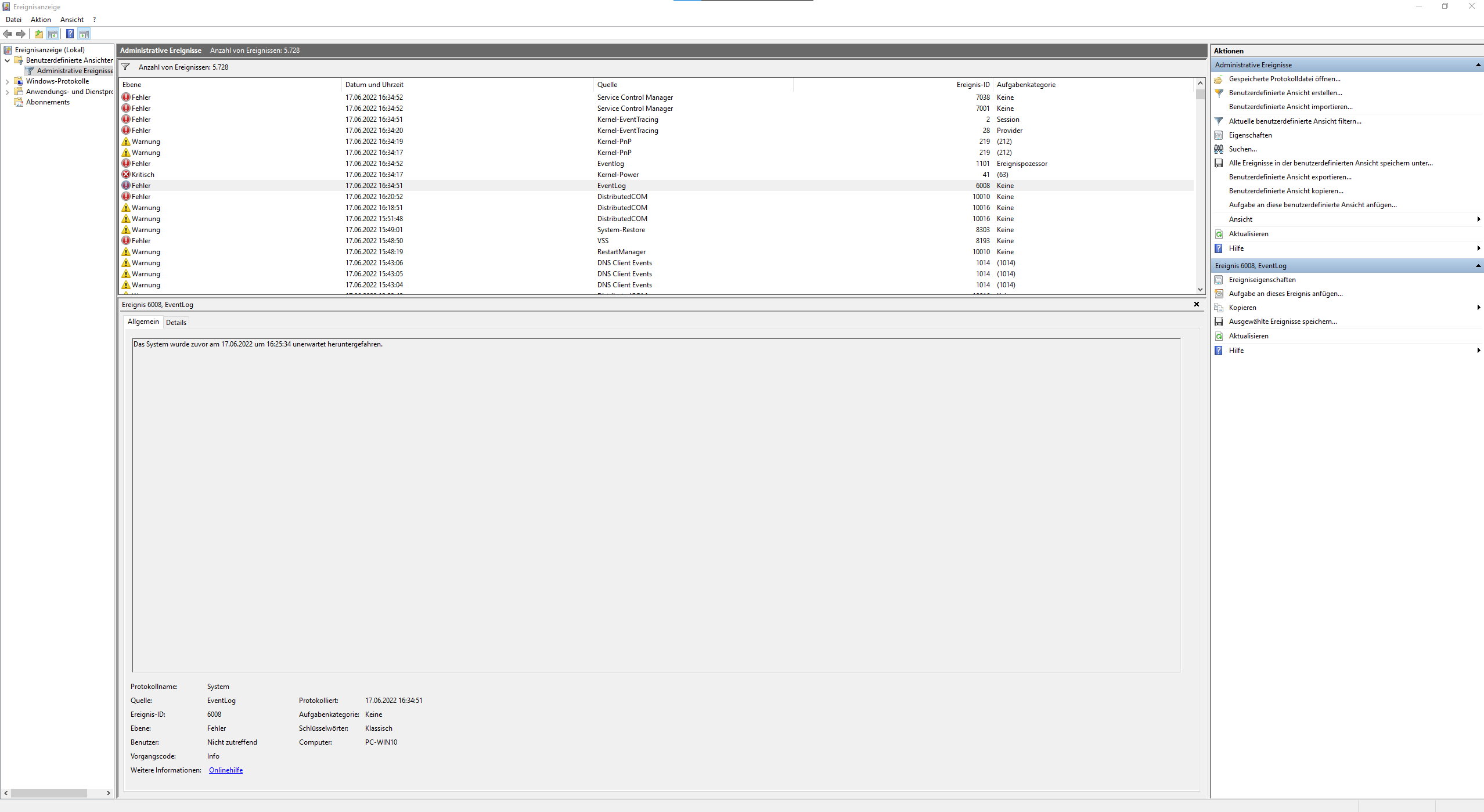Open the Onlinehilfe link
The width and height of the screenshot is (1484, 812).
[x=226, y=770]
